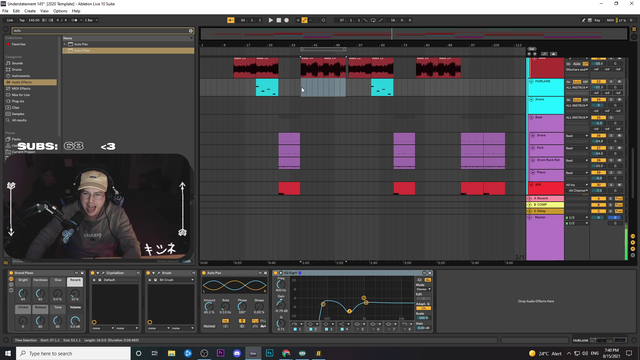Screen dimensions: 640x360
Task: Open the Edit menu
Action: coord(16,11)
